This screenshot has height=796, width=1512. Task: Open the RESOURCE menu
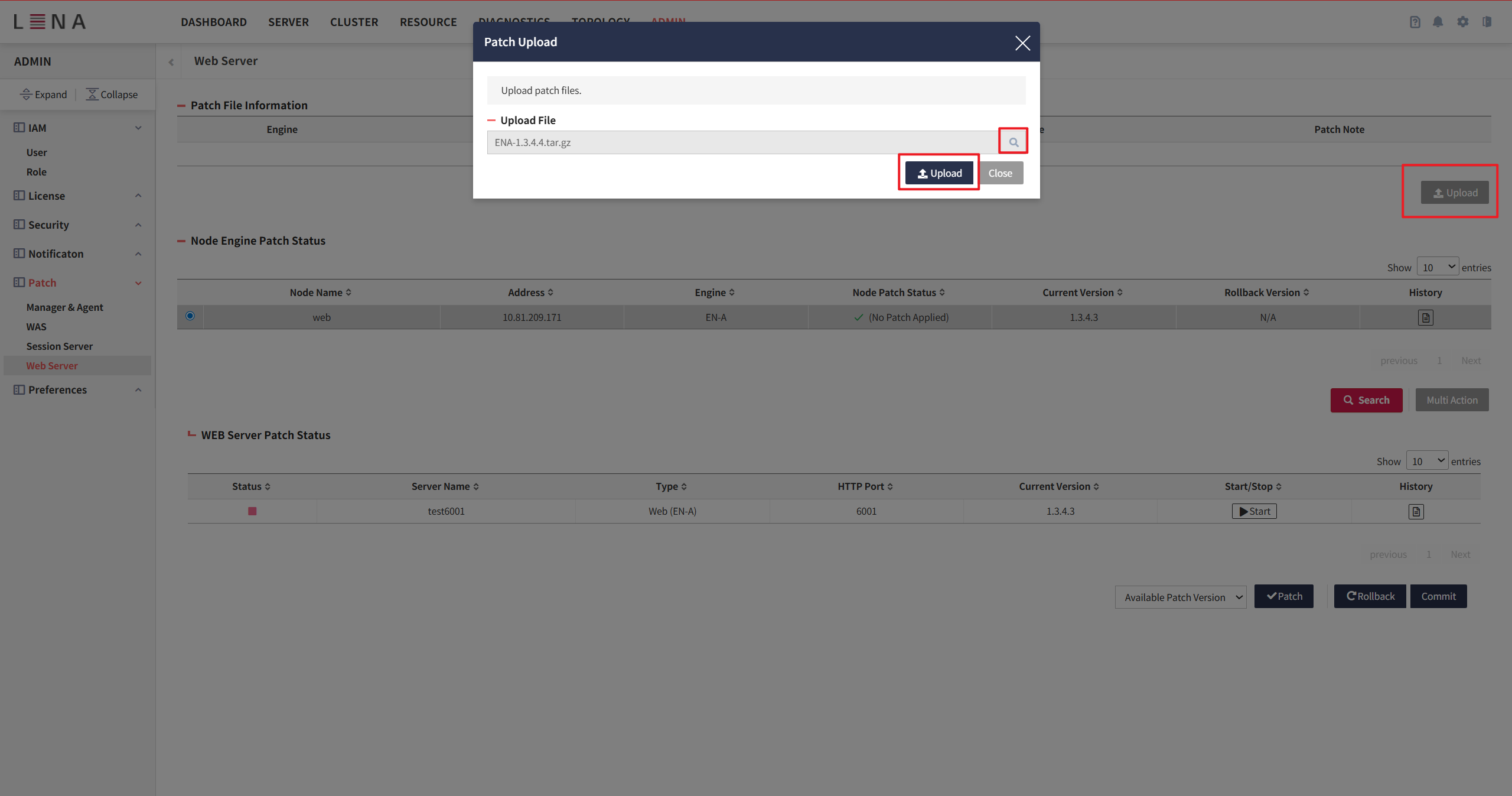click(428, 22)
